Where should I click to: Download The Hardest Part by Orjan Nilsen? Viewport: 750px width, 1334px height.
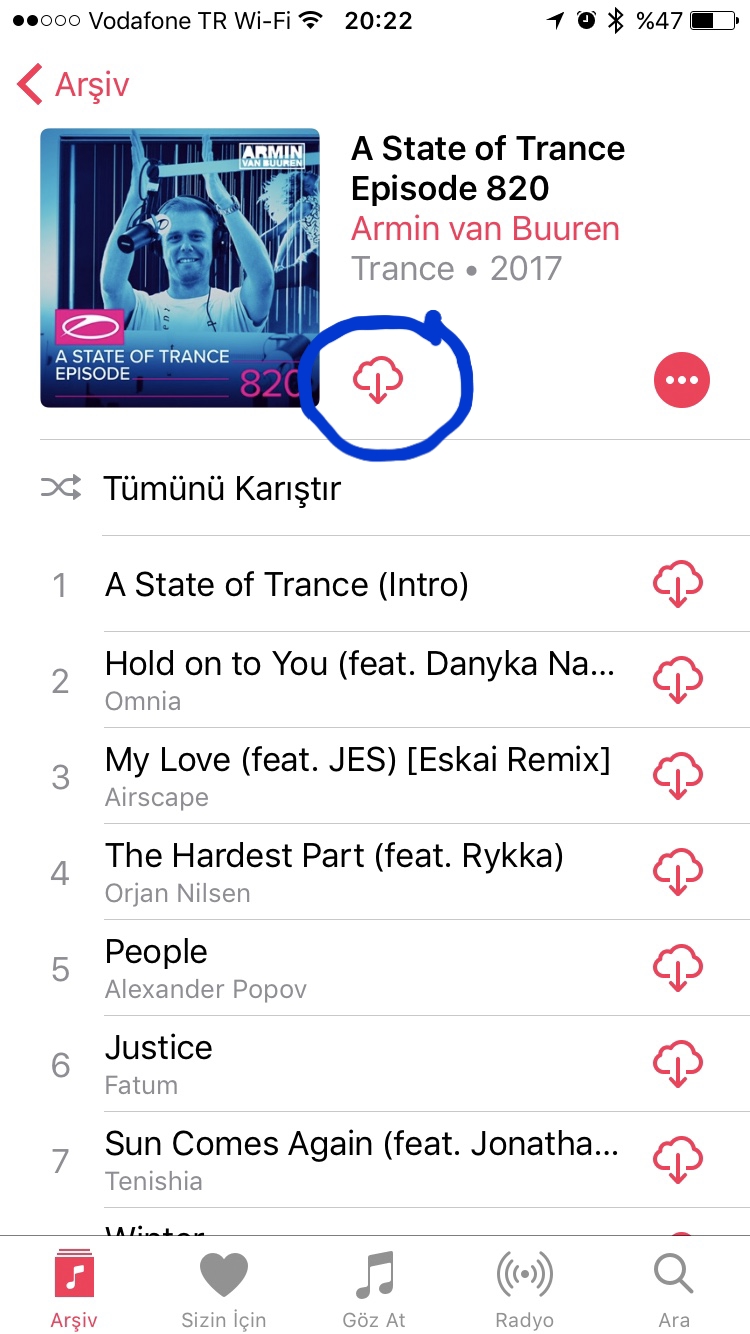pos(678,872)
